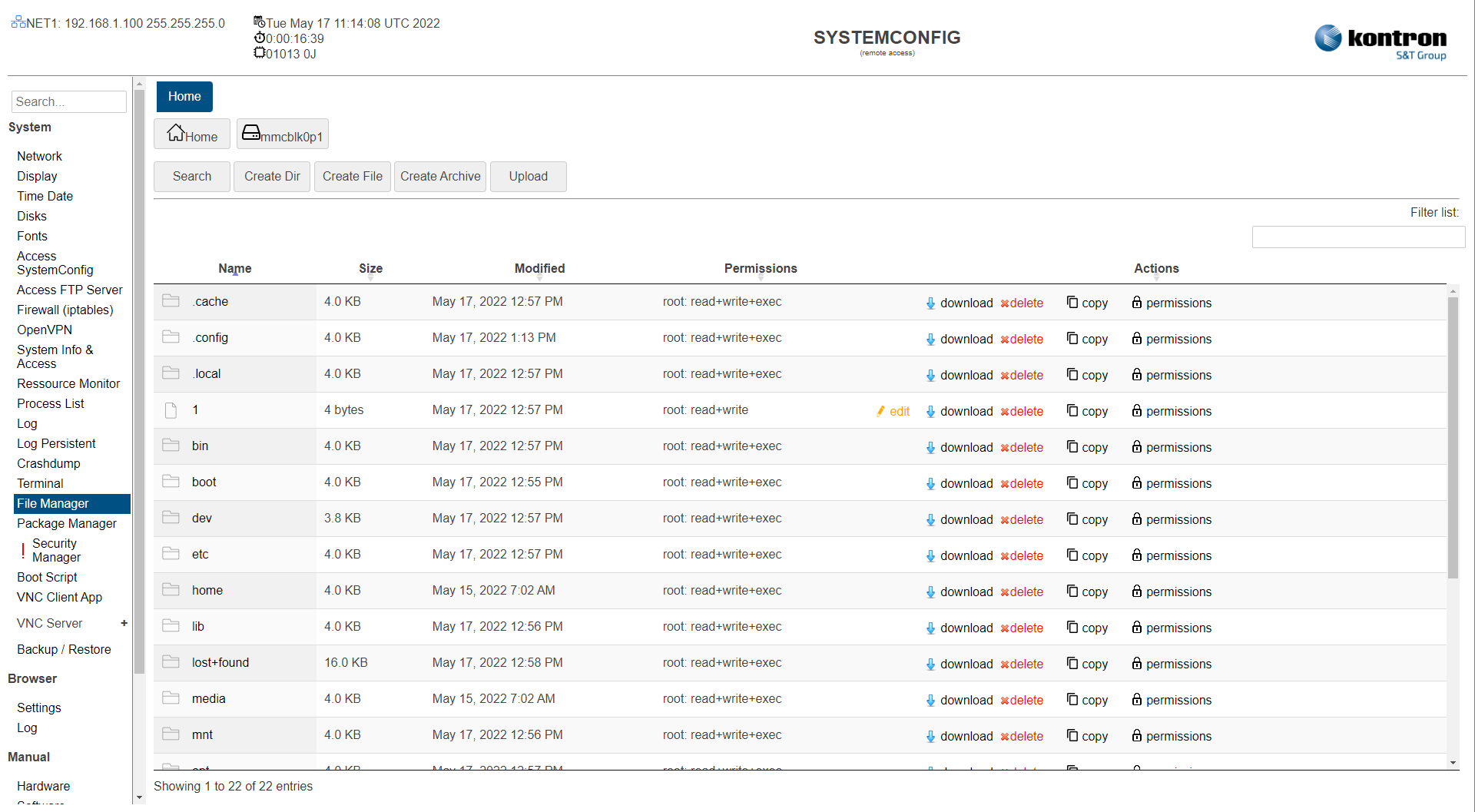Screen dimensions: 1475x812
Task: Click the sidebar Search box
Action: pyautogui.click(x=68, y=101)
